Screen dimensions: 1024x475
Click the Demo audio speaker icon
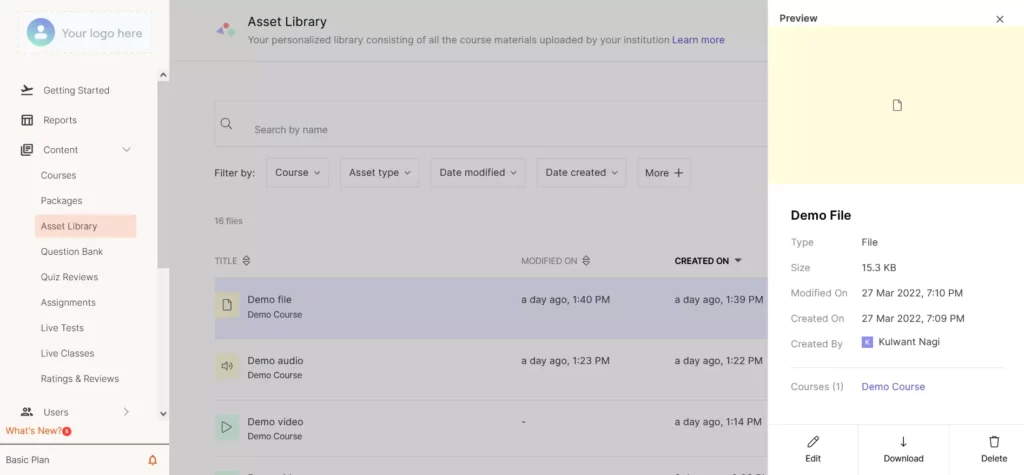(x=227, y=366)
